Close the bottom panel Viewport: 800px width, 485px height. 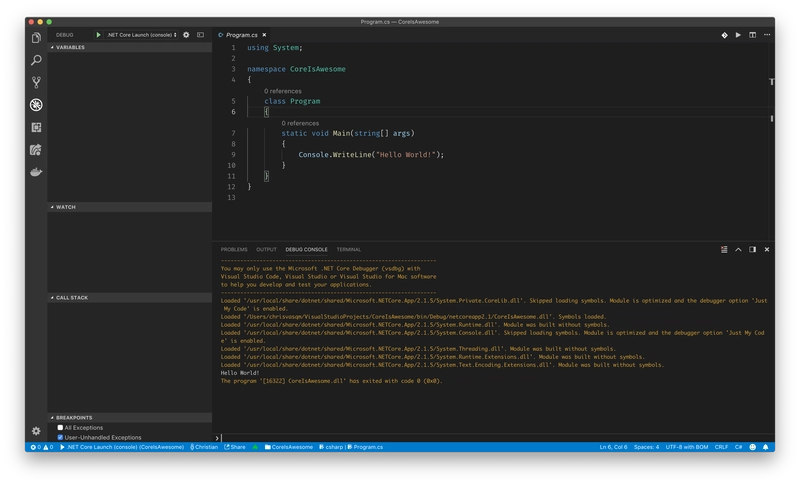(767, 249)
